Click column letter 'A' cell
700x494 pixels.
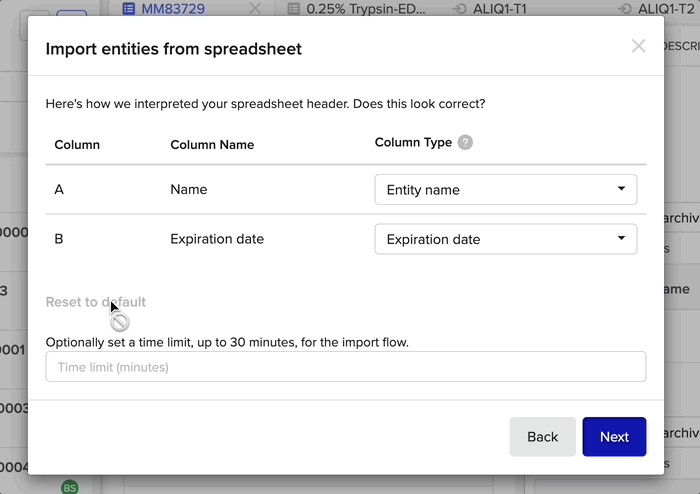coord(59,190)
